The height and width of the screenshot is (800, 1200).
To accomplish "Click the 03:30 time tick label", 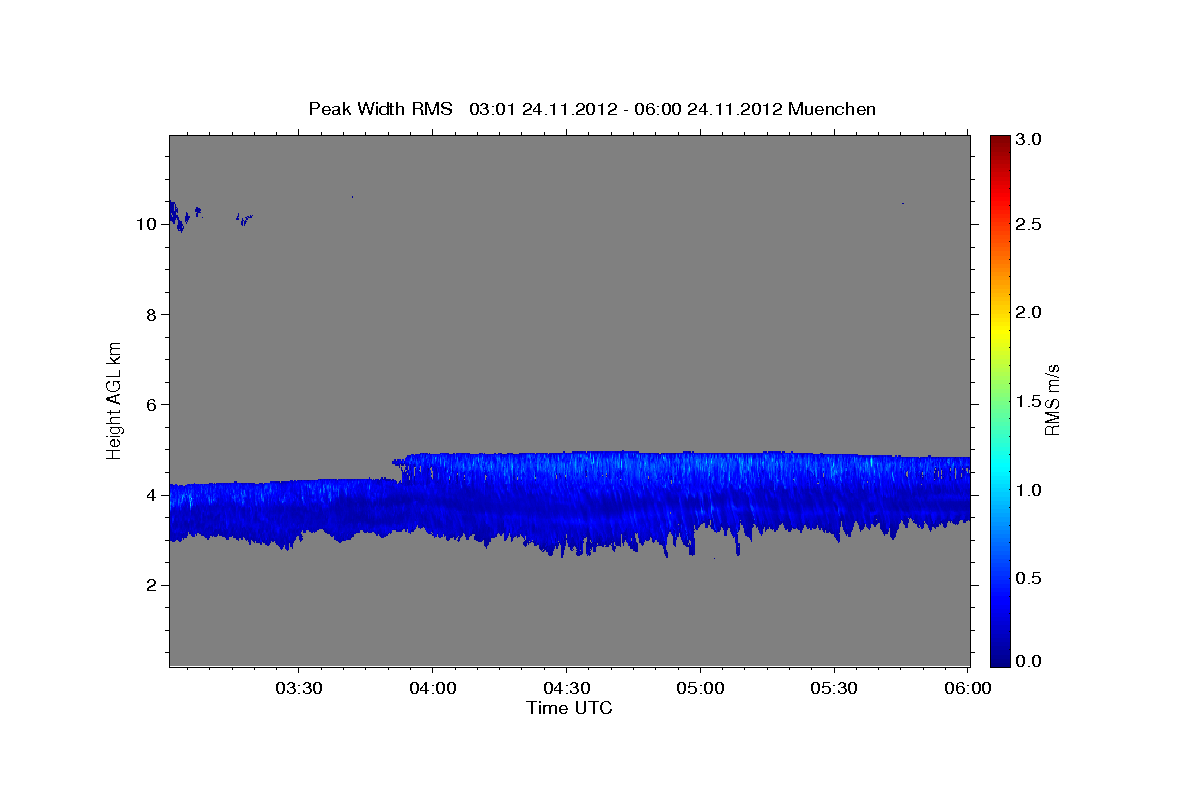I will pyautogui.click(x=298, y=688).
